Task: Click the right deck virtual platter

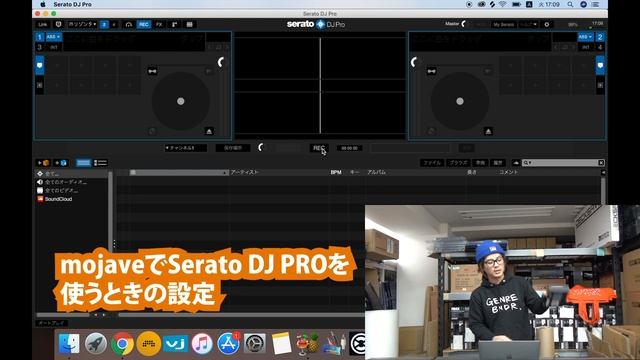Action: pos(460,101)
